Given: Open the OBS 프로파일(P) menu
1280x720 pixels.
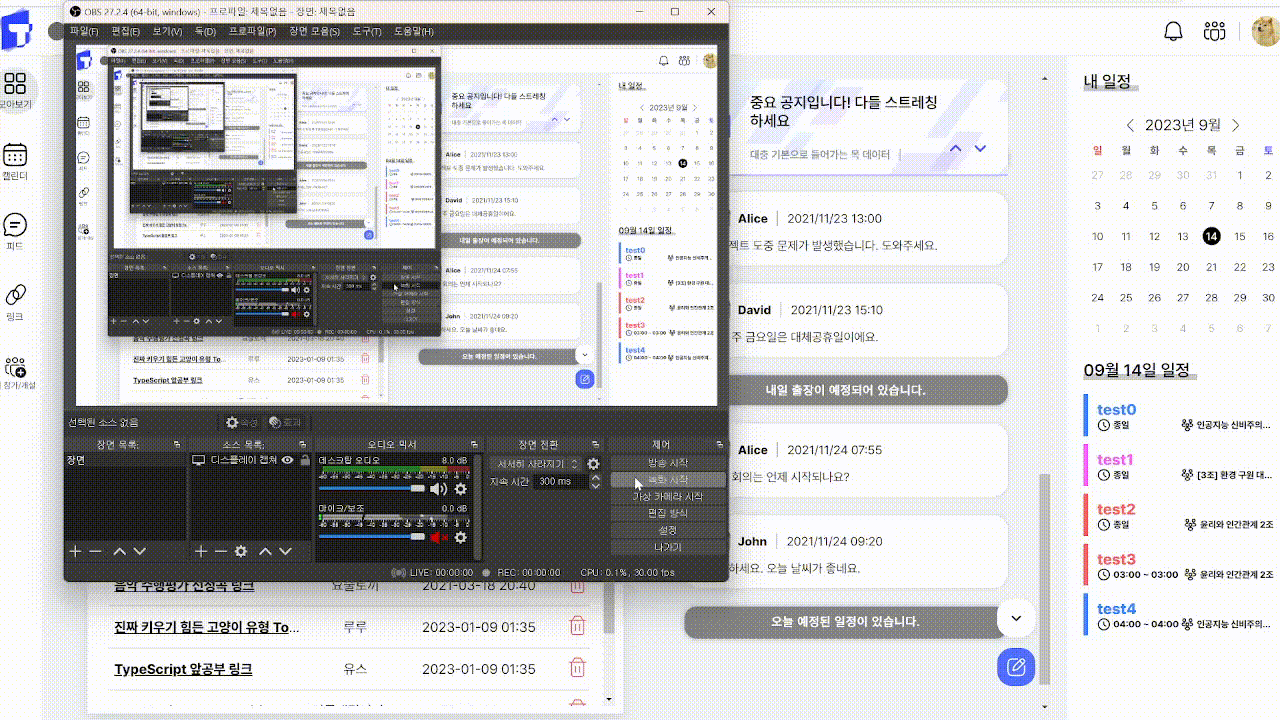Looking at the screenshot, I should pyautogui.click(x=252, y=32).
